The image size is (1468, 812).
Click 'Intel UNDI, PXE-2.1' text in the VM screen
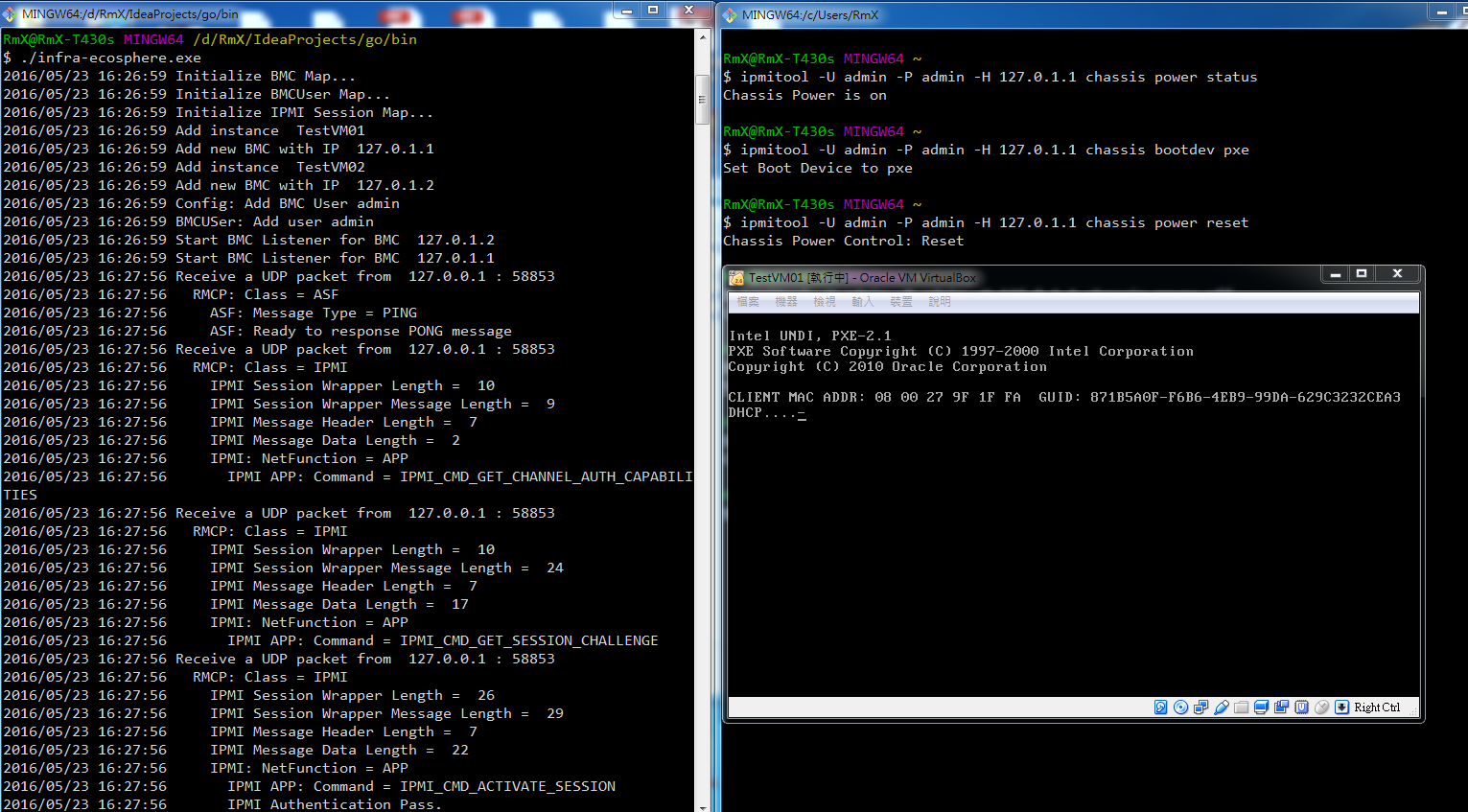810,336
